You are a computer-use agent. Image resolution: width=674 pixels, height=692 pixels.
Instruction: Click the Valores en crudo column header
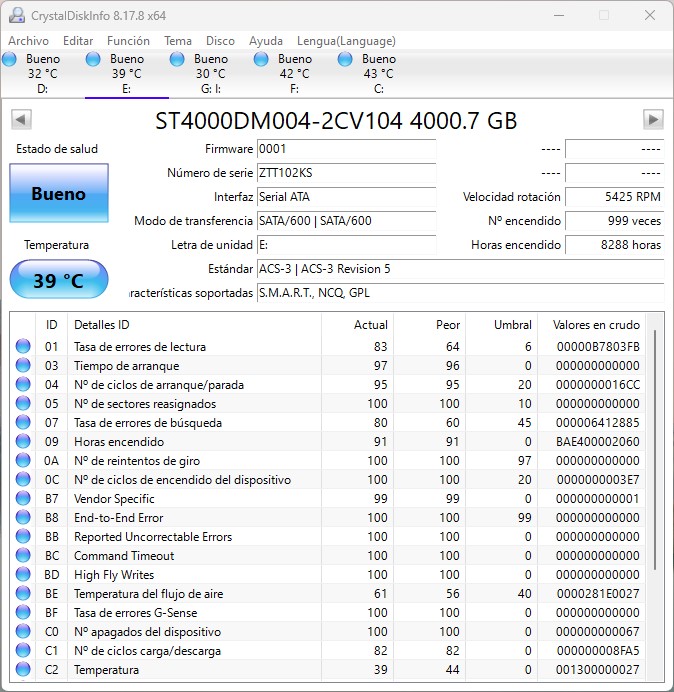[591, 325]
